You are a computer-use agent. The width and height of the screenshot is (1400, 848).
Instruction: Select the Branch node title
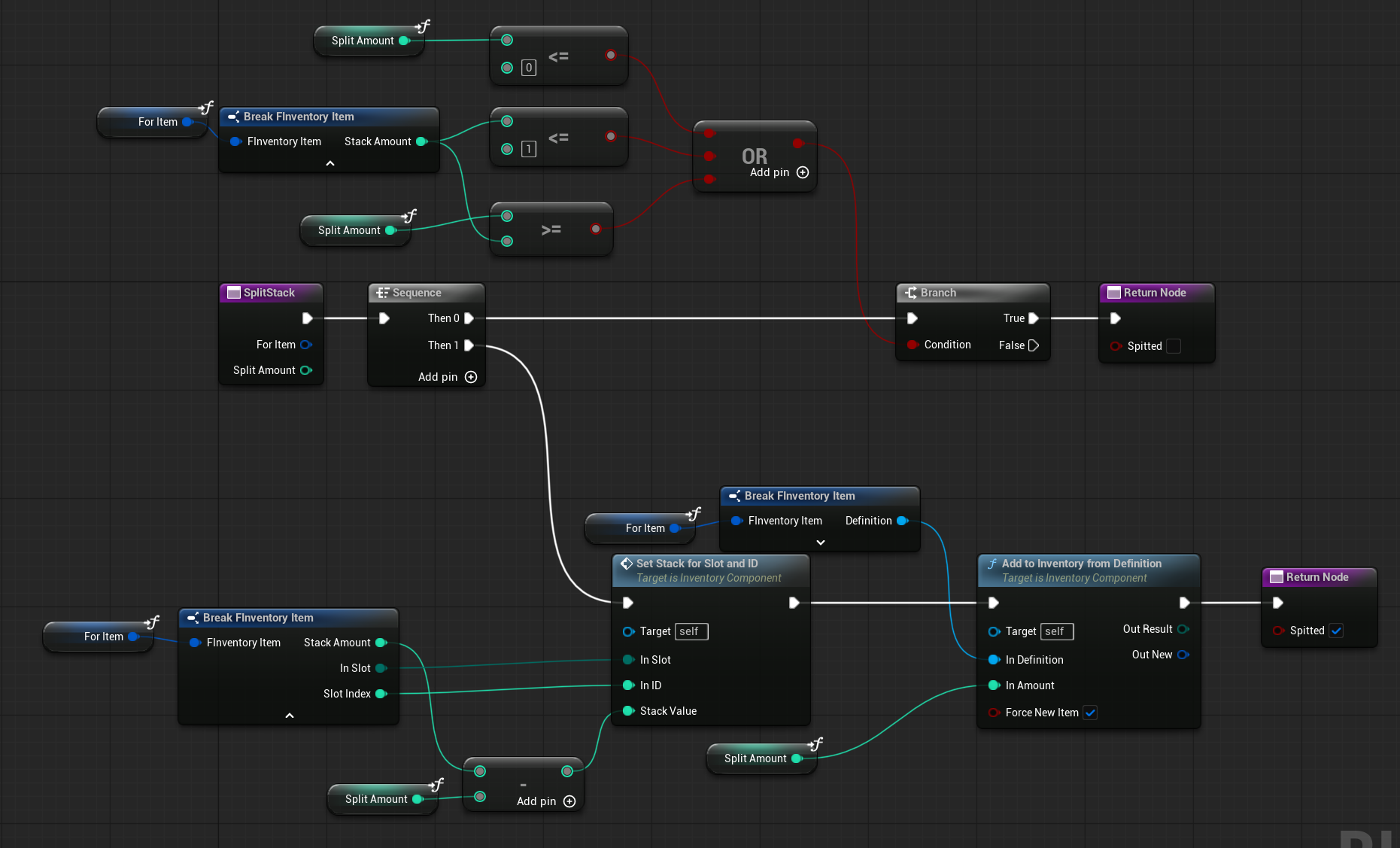938,293
